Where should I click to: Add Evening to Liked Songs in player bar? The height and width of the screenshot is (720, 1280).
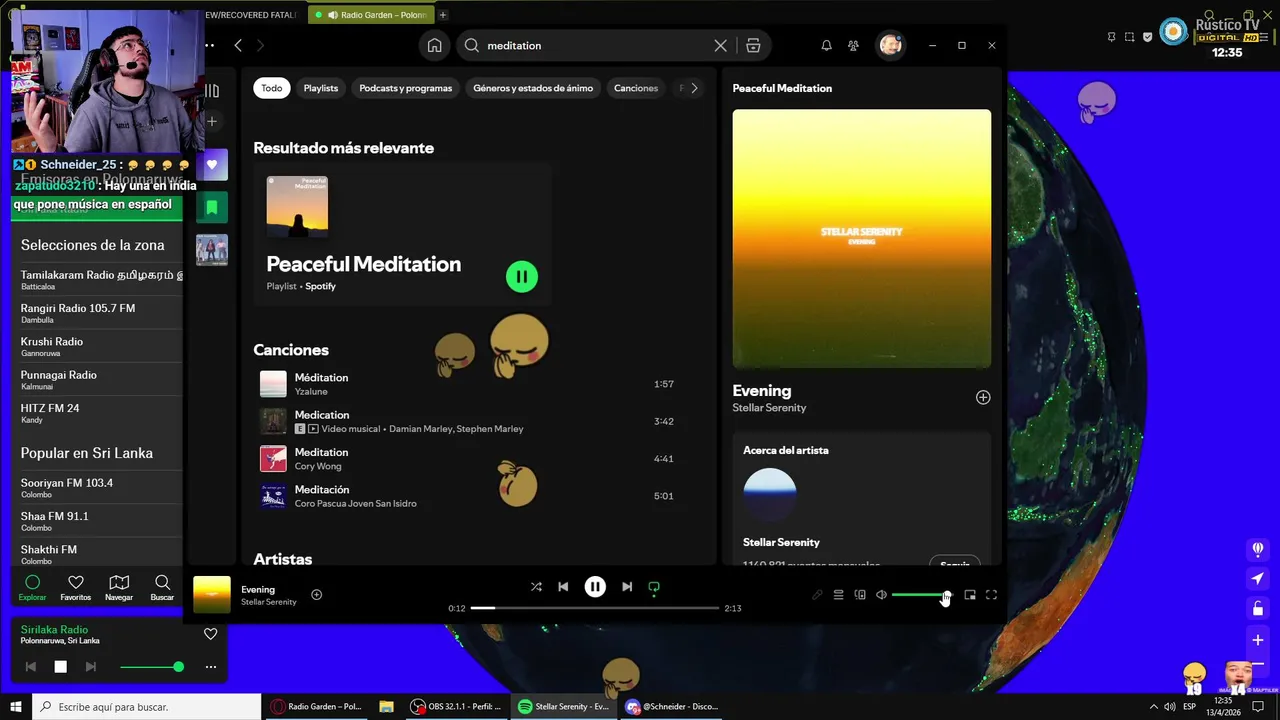pos(317,594)
